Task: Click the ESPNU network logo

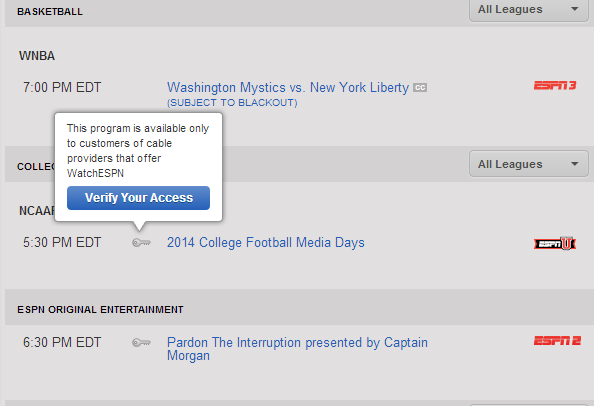Action: (555, 244)
